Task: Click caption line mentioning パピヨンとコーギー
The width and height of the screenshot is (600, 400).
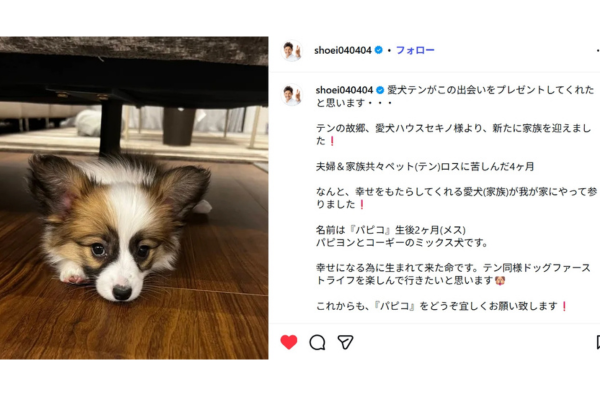Action: pyautogui.click(x=402, y=243)
